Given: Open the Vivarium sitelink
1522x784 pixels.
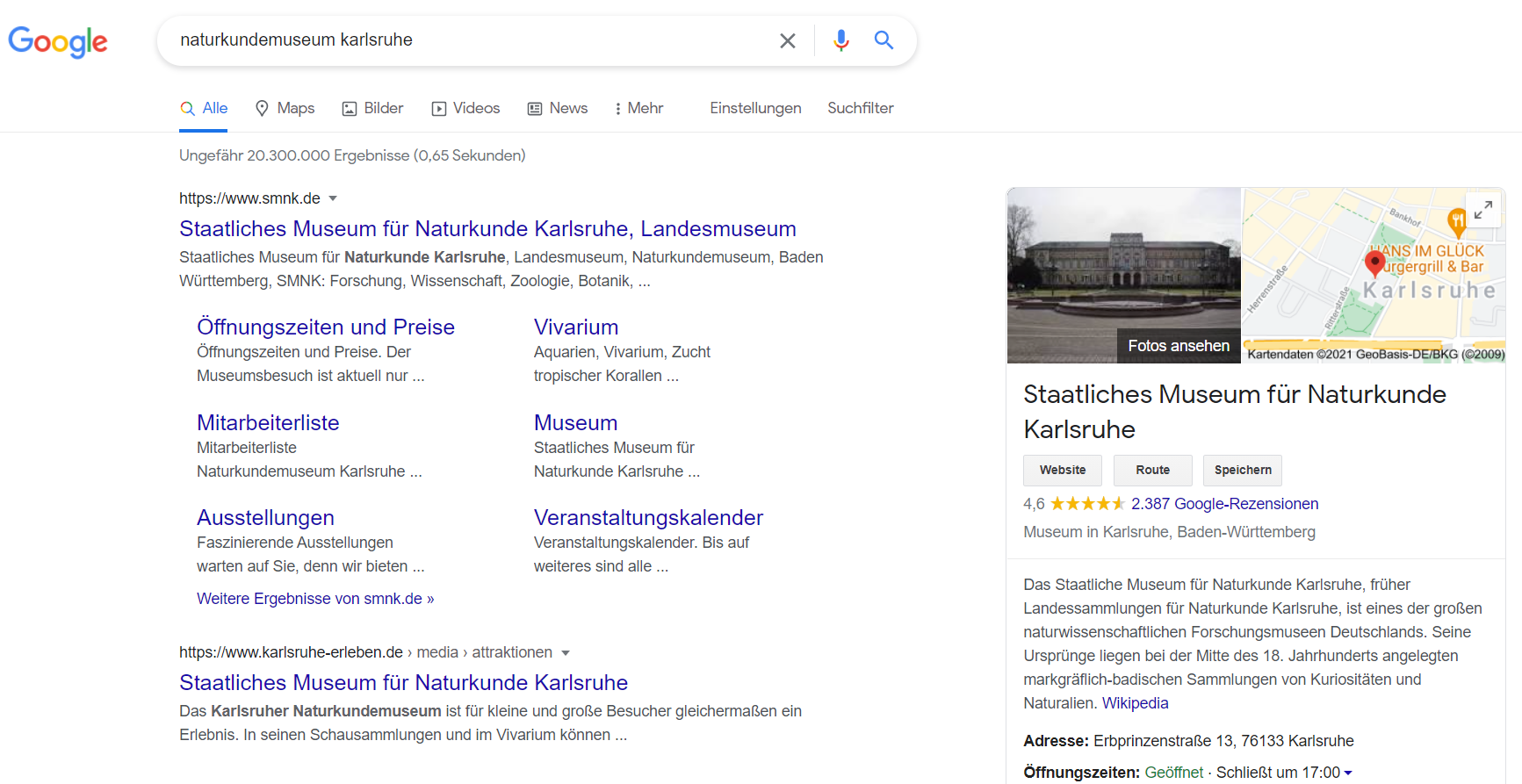Looking at the screenshot, I should point(576,327).
